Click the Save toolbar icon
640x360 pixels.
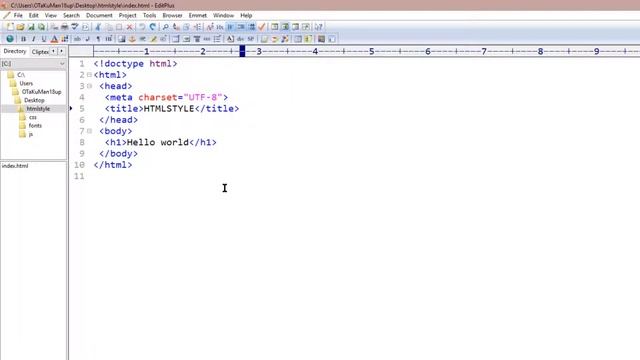(x=31, y=27)
